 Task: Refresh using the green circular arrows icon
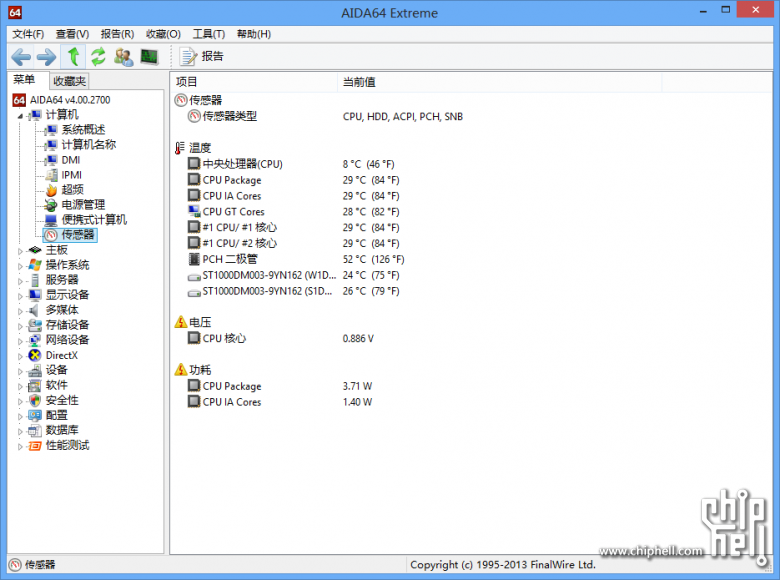[x=98, y=57]
